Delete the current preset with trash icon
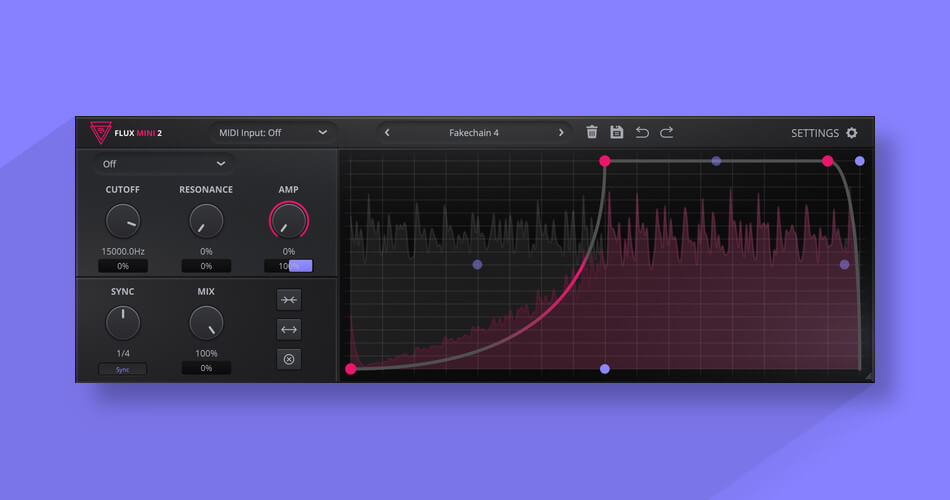This screenshot has width=950, height=500. coord(592,132)
